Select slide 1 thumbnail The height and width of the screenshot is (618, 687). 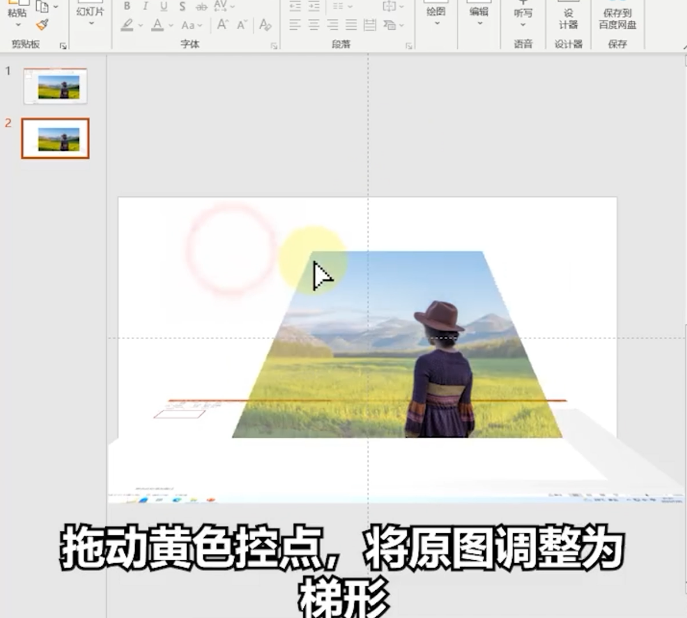(55, 86)
